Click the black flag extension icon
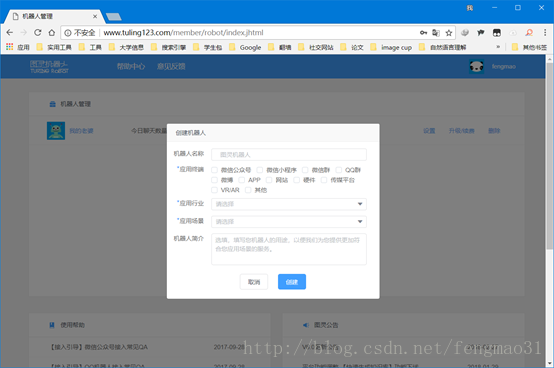Viewport: 554px width, 368px height. (481, 33)
